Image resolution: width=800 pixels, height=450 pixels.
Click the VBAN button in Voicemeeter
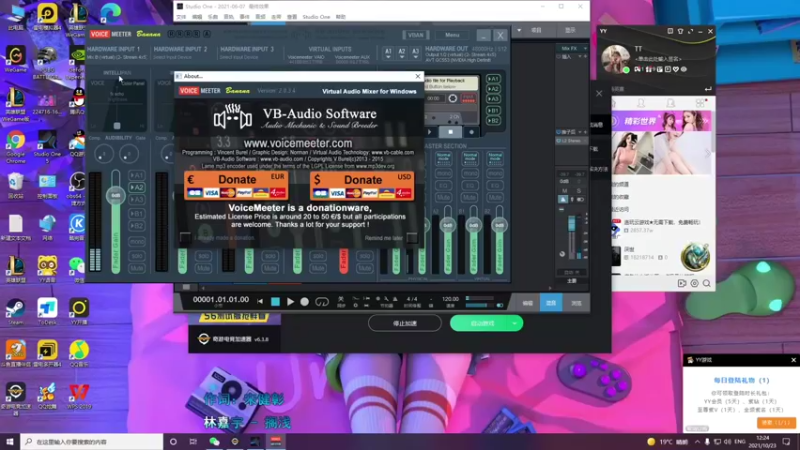pyautogui.click(x=415, y=35)
